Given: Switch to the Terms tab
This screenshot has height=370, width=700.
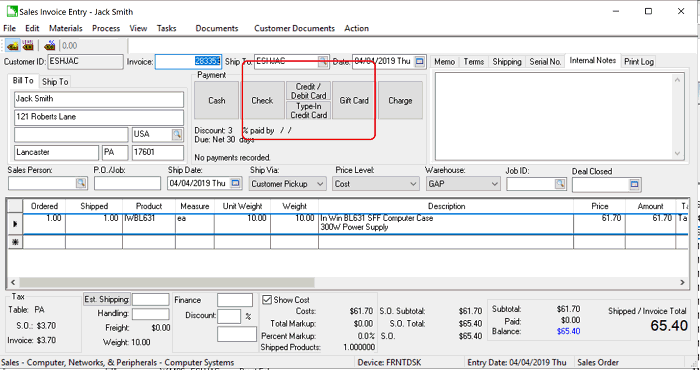Looking at the screenshot, I should click(474, 62).
